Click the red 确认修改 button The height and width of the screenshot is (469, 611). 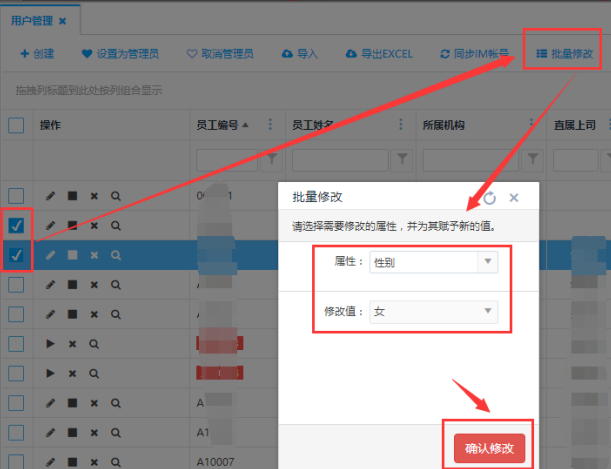489,448
